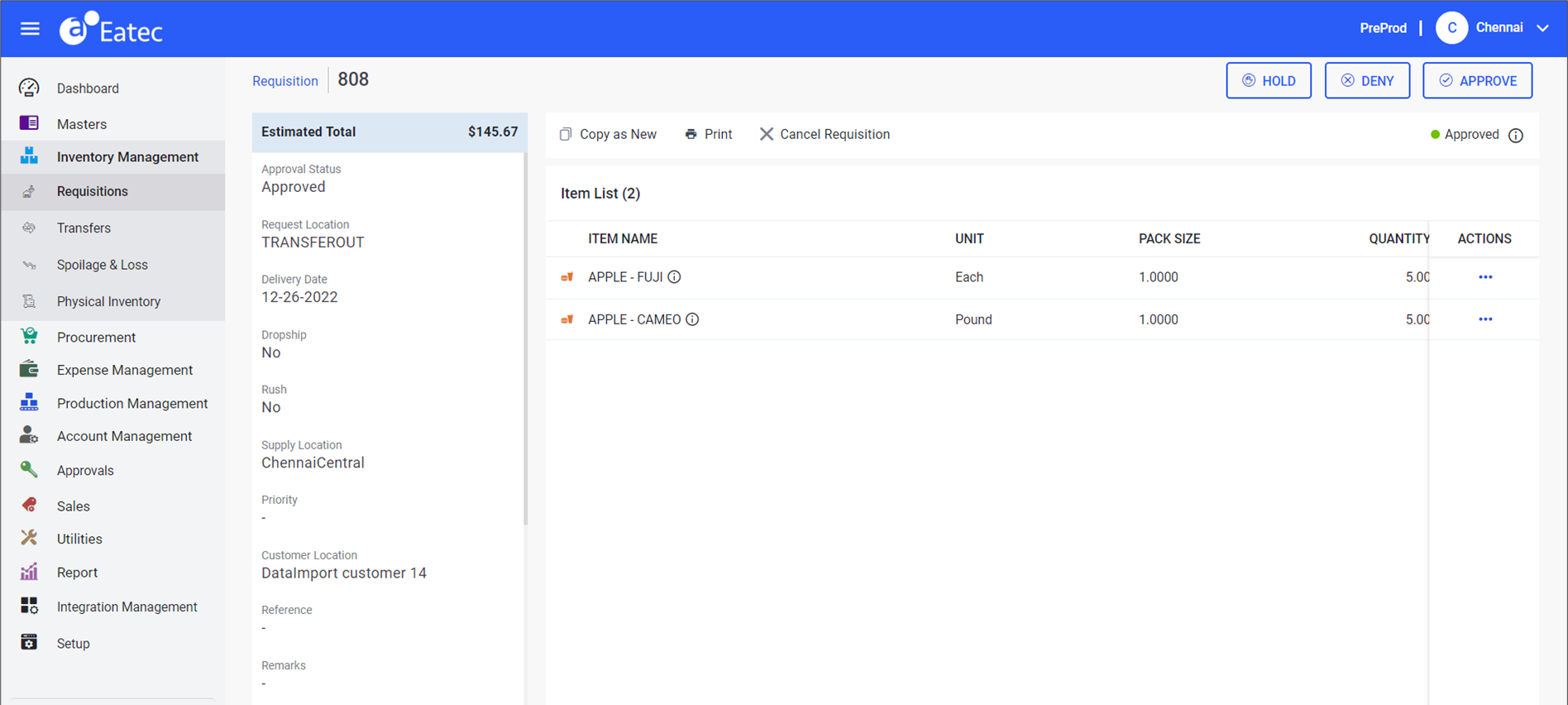This screenshot has width=1568, height=705.
Task: Click the Physical Inventory icon
Action: tap(29, 301)
